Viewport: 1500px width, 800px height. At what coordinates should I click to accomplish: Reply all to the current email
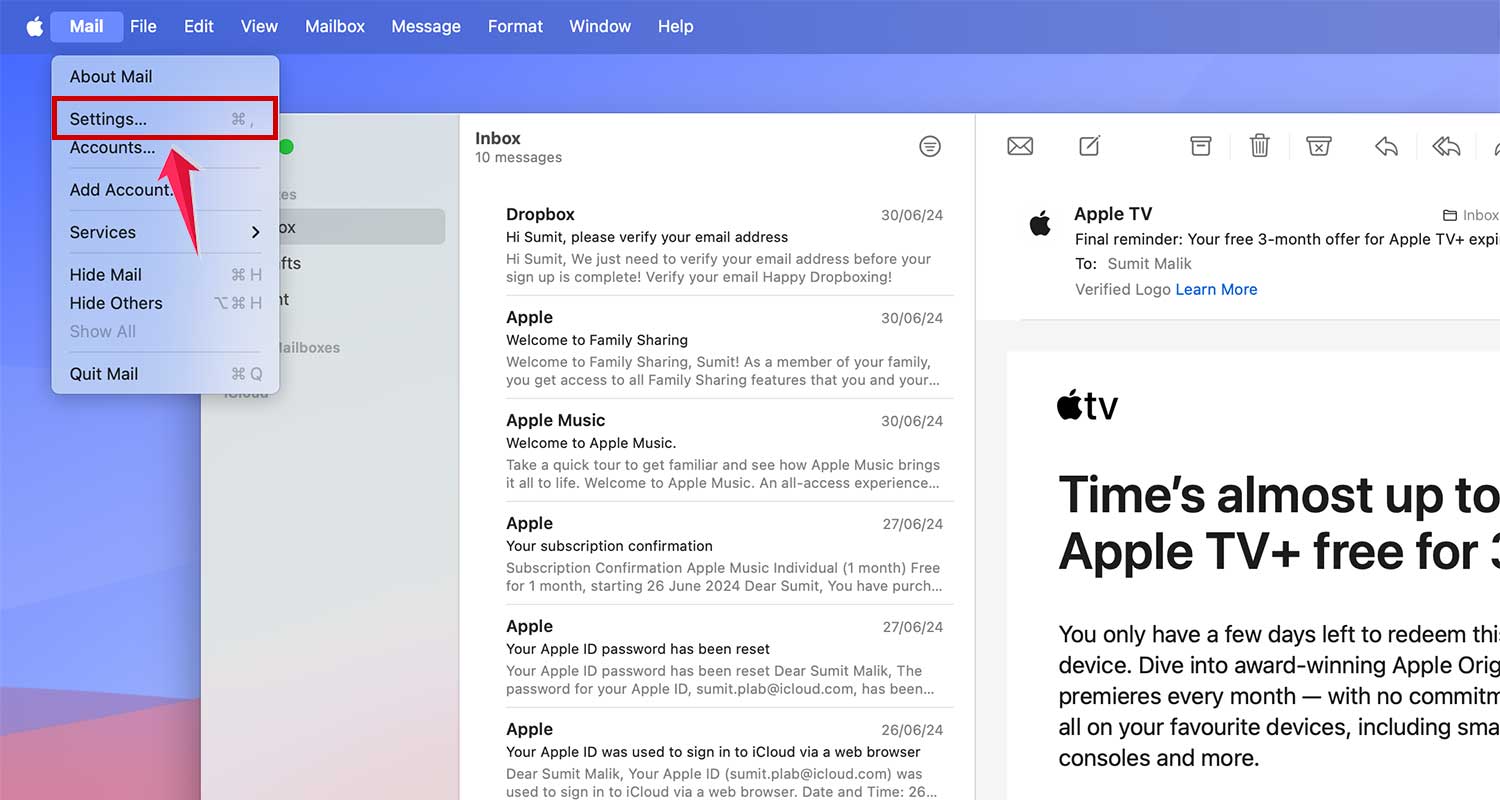point(1447,146)
